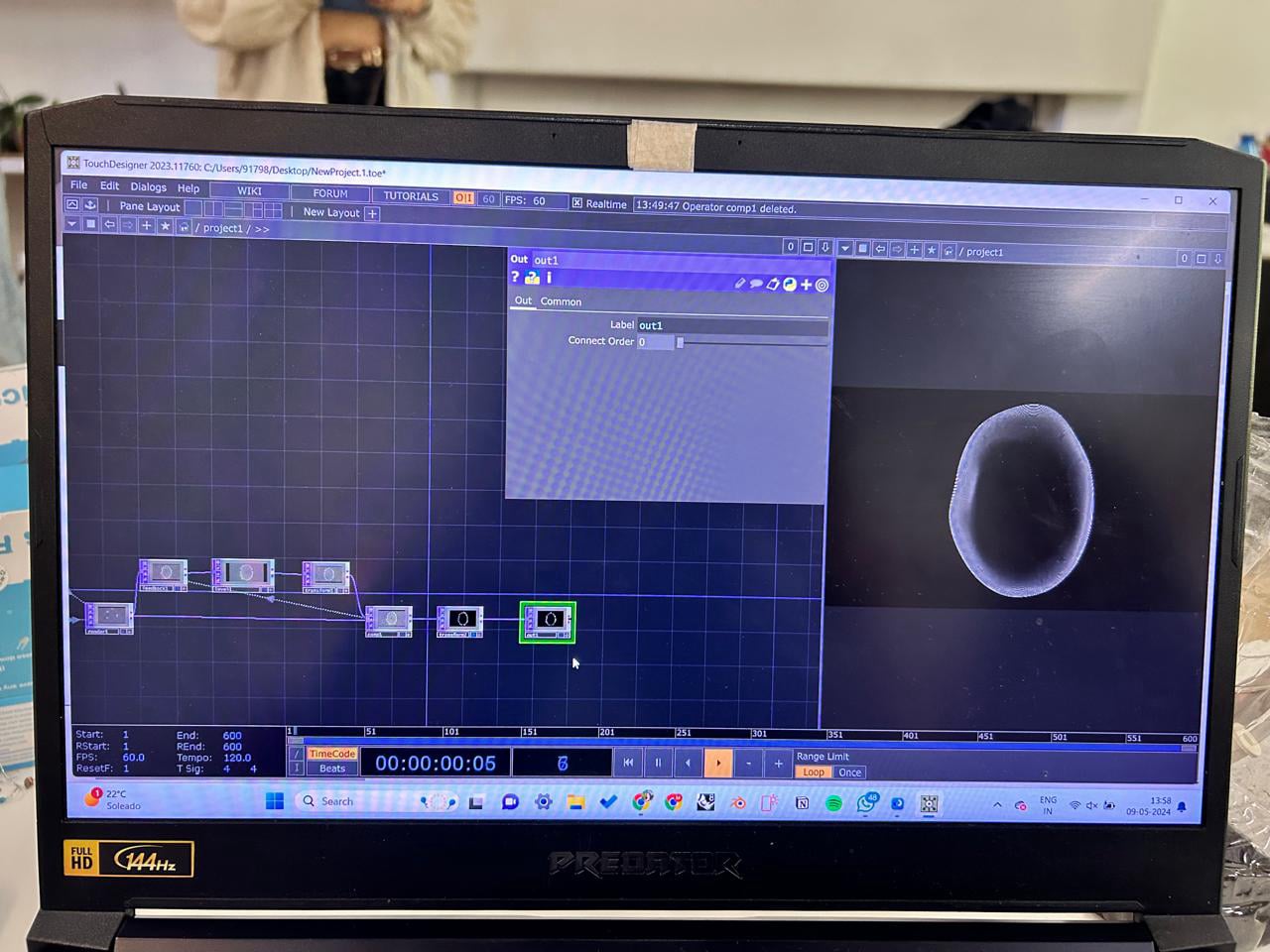Select the leftmost render node
The image size is (1270, 952).
(109, 618)
